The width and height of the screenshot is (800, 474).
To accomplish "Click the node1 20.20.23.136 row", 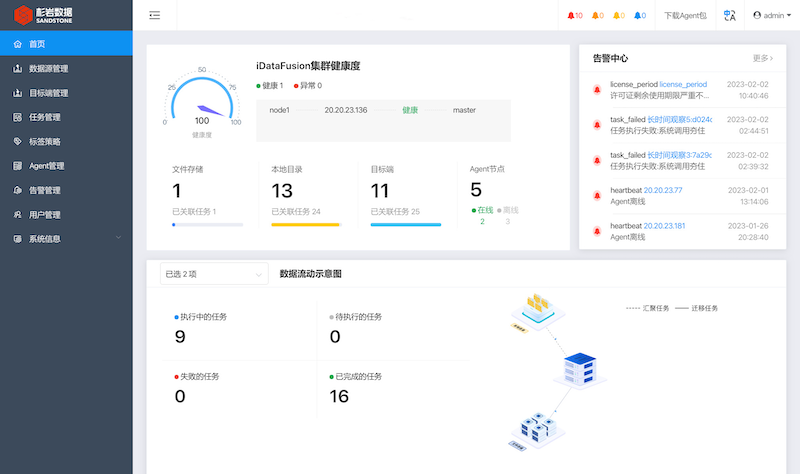I will pos(383,110).
